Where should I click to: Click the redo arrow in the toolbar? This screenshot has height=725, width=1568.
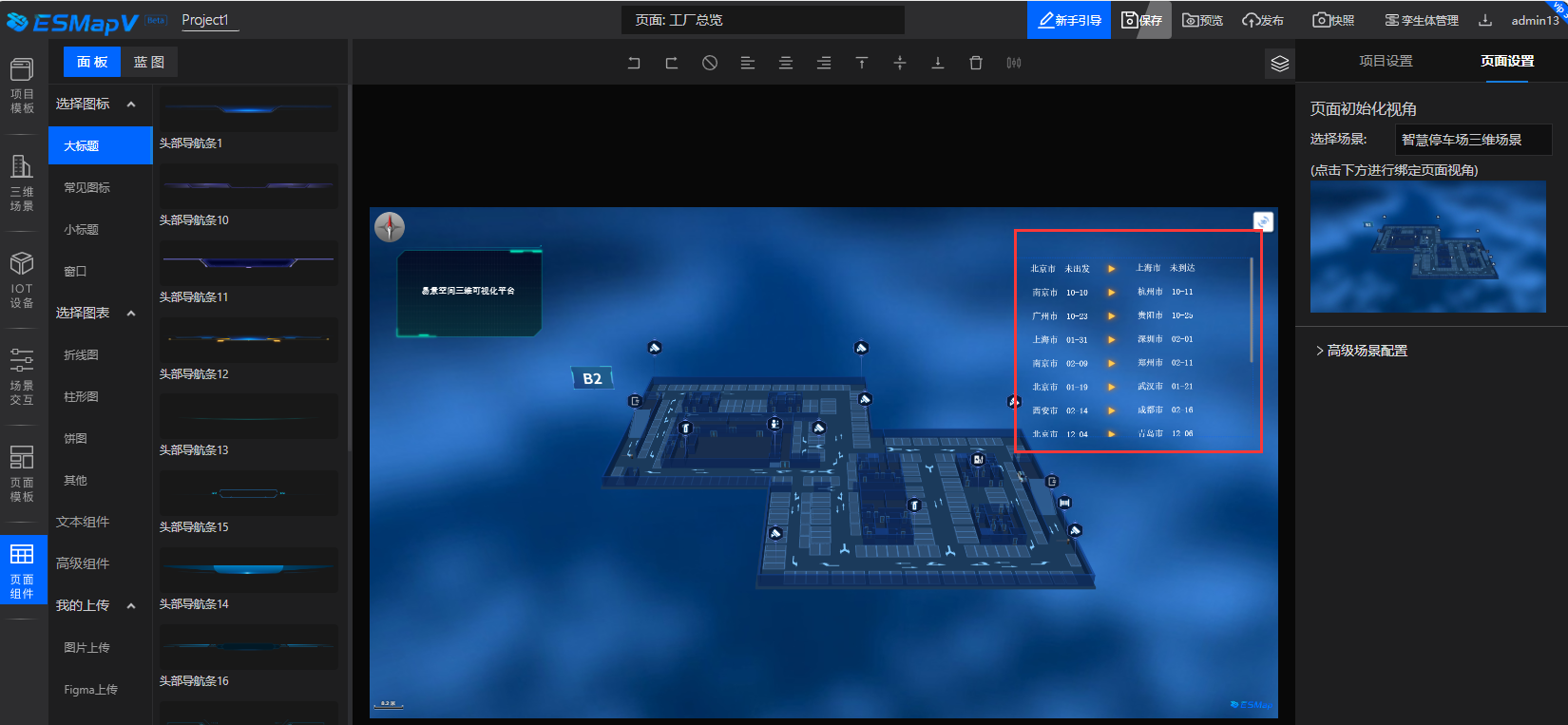(x=672, y=63)
